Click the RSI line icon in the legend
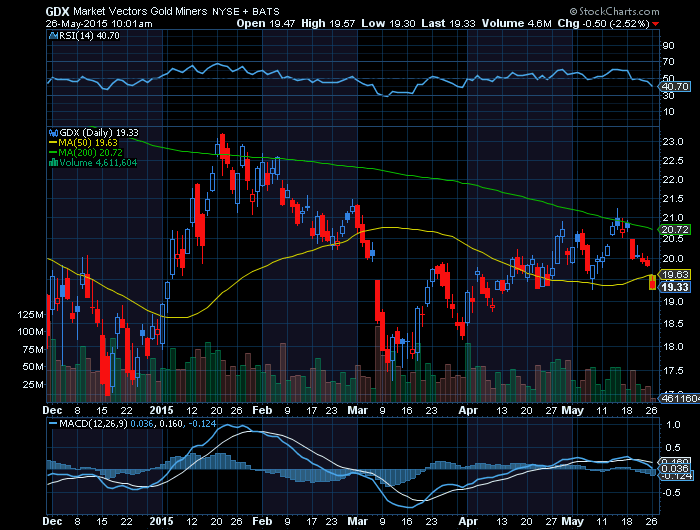Screen dimensions: 700x530 click(53, 36)
